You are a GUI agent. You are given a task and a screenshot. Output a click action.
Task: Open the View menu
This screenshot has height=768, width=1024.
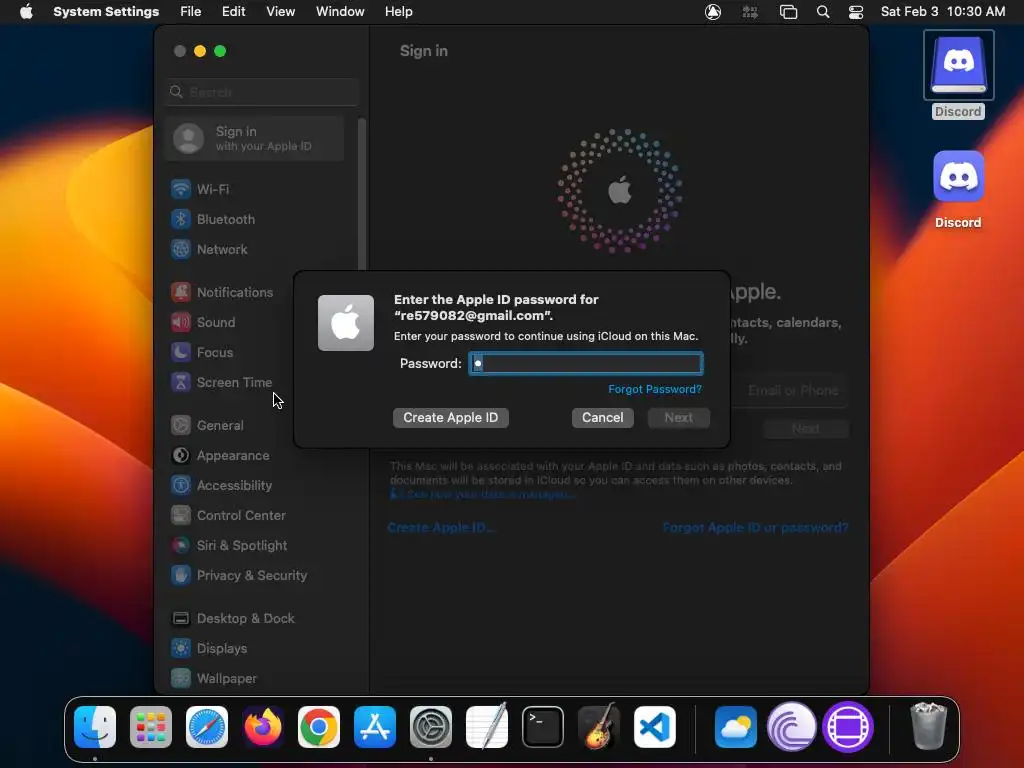pyautogui.click(x=281, y=12)
